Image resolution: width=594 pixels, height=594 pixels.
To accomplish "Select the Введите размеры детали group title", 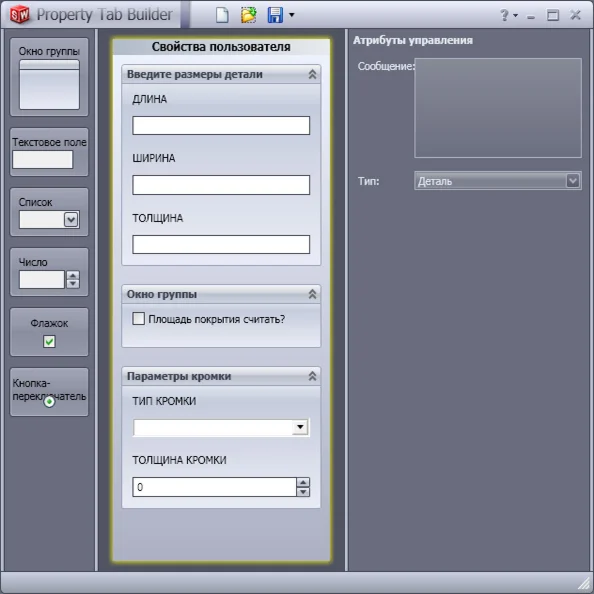I will 195,74.
